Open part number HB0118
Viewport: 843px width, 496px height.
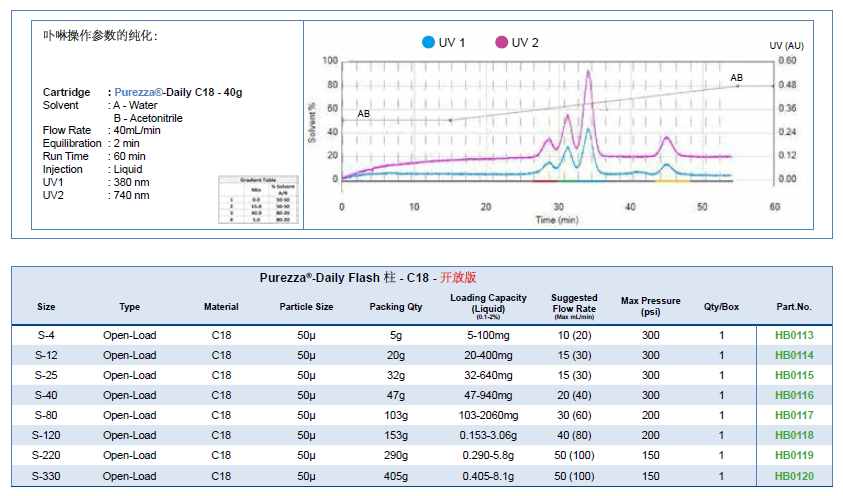click(x=794, y=435)
